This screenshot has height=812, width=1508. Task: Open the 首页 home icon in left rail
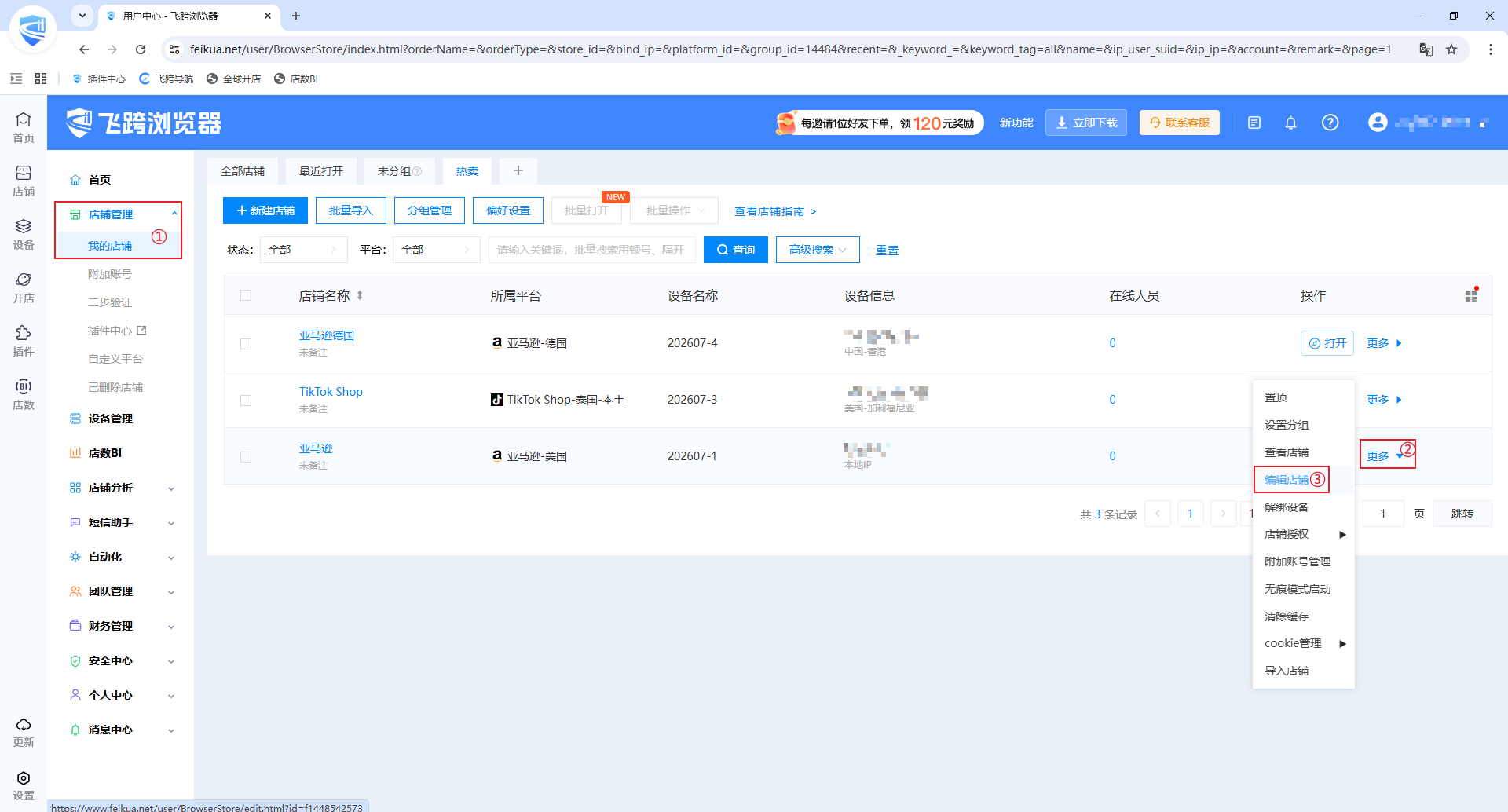click(x=24, y=127)
